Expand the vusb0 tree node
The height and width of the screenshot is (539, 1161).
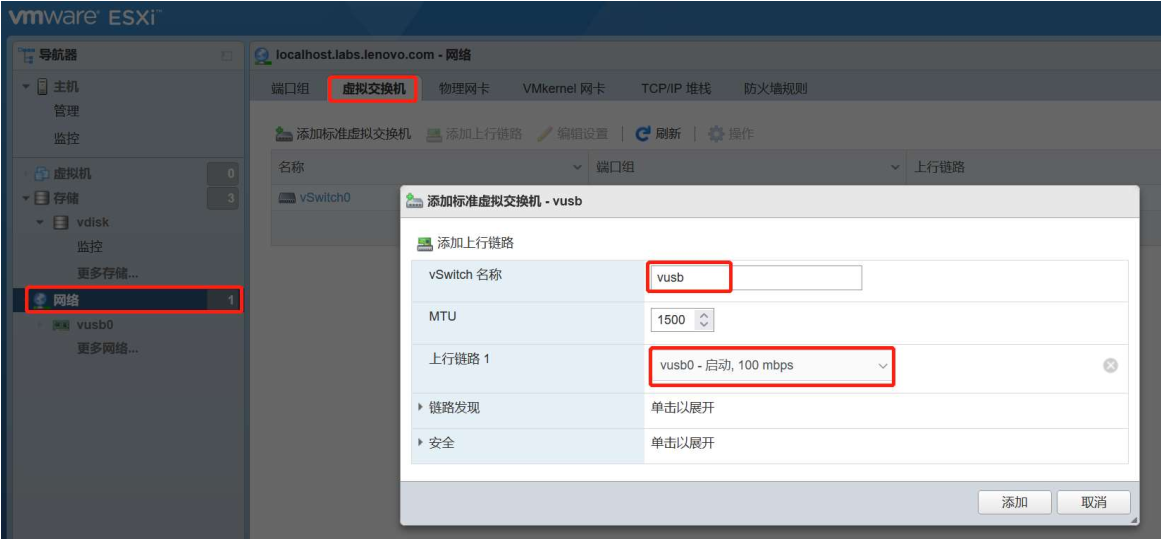pos(41,325)
